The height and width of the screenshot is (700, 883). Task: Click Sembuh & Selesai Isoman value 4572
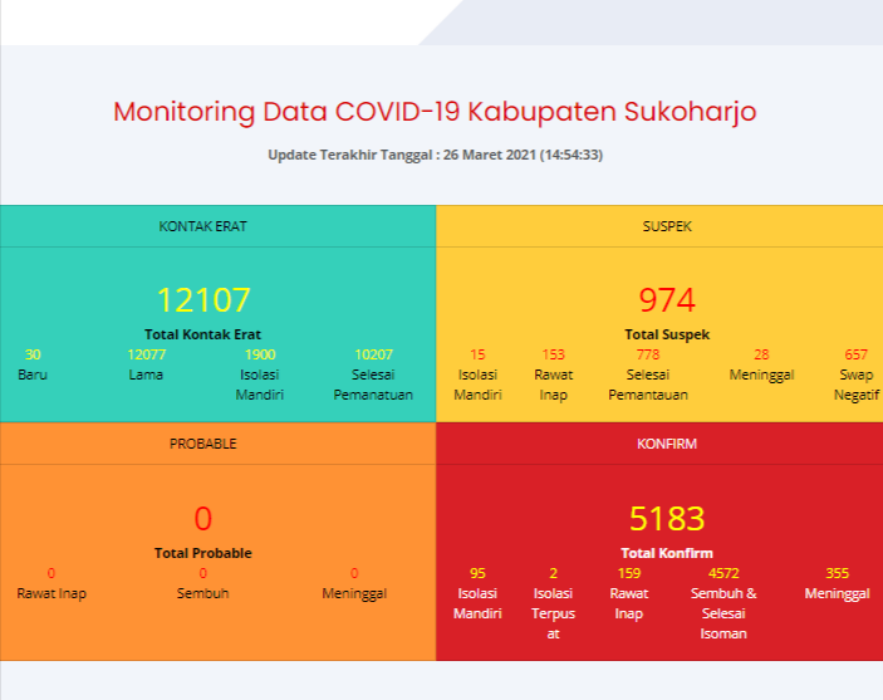(723, 573)
